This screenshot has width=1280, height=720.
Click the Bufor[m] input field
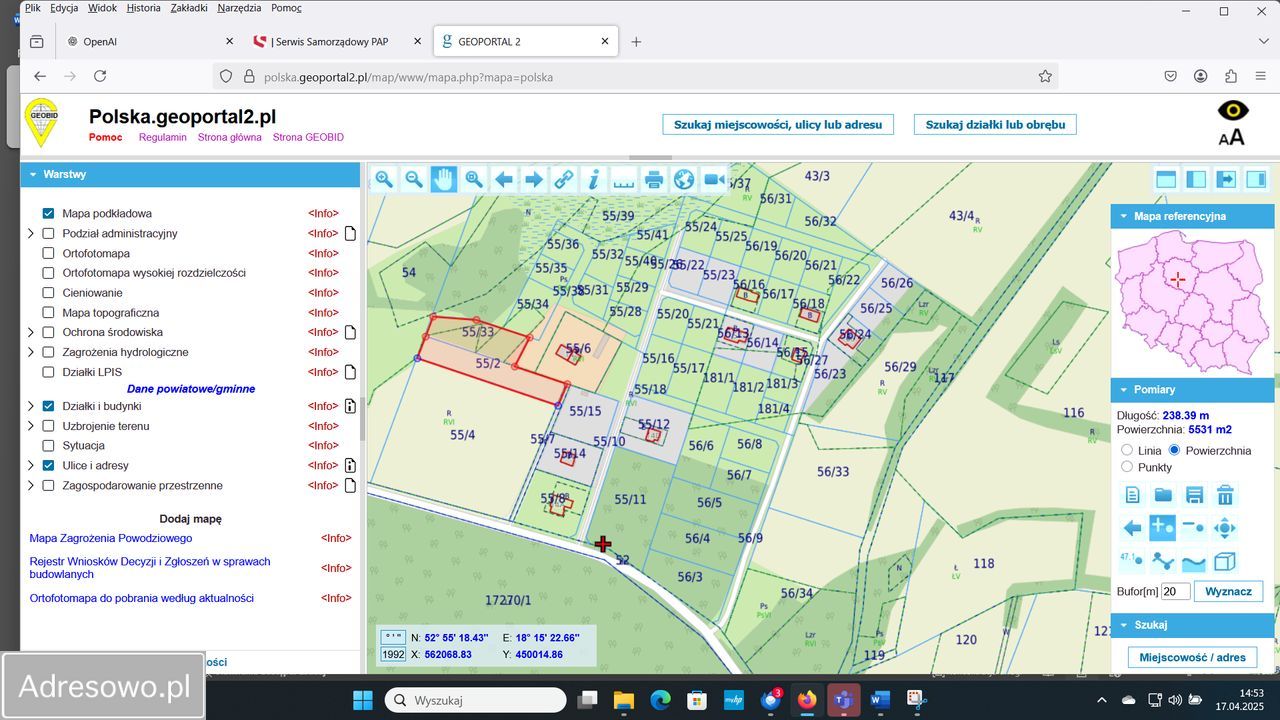[x=1175, y=591]
